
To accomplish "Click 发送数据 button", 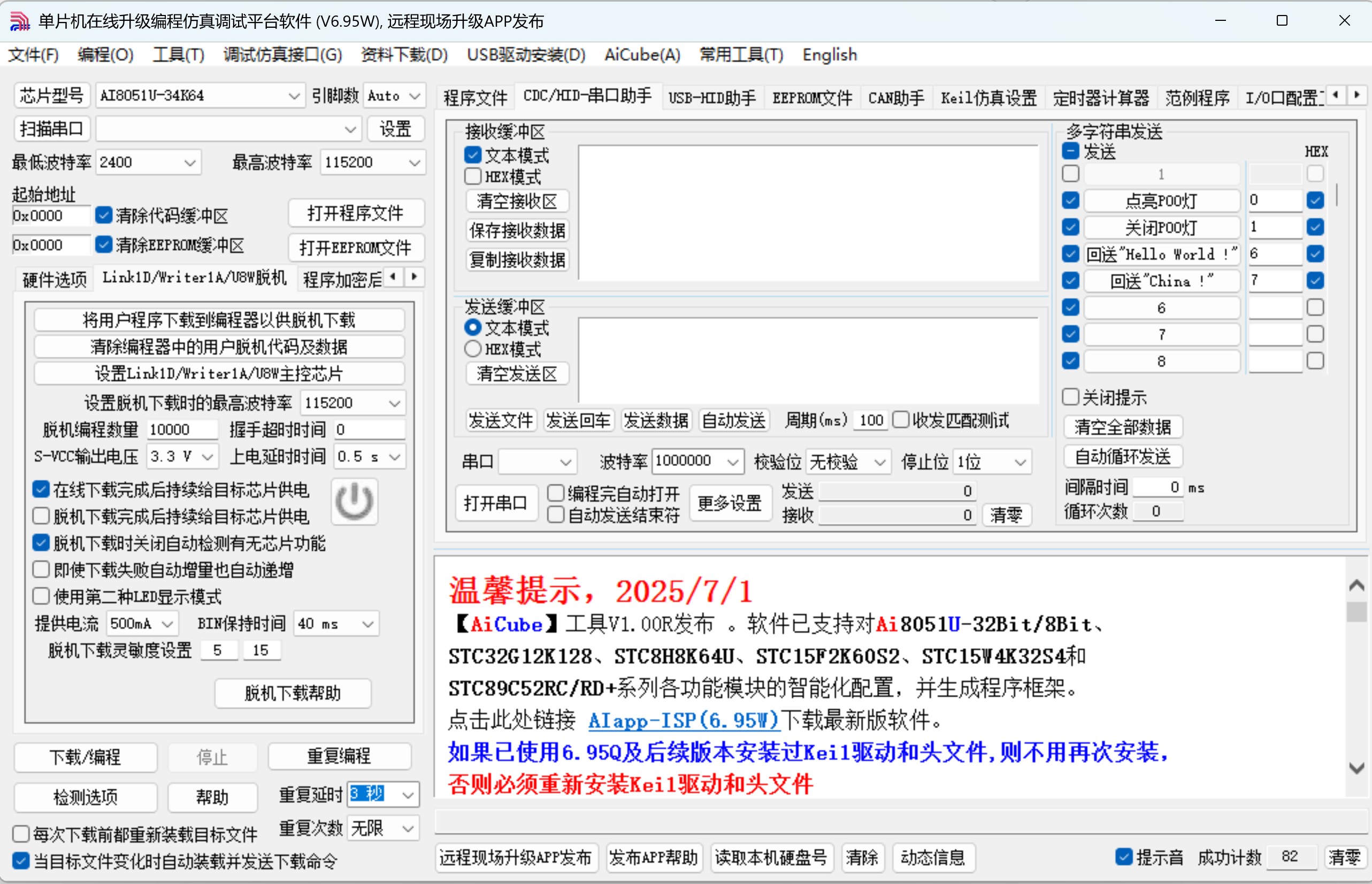I will click(x=656, y=420).
